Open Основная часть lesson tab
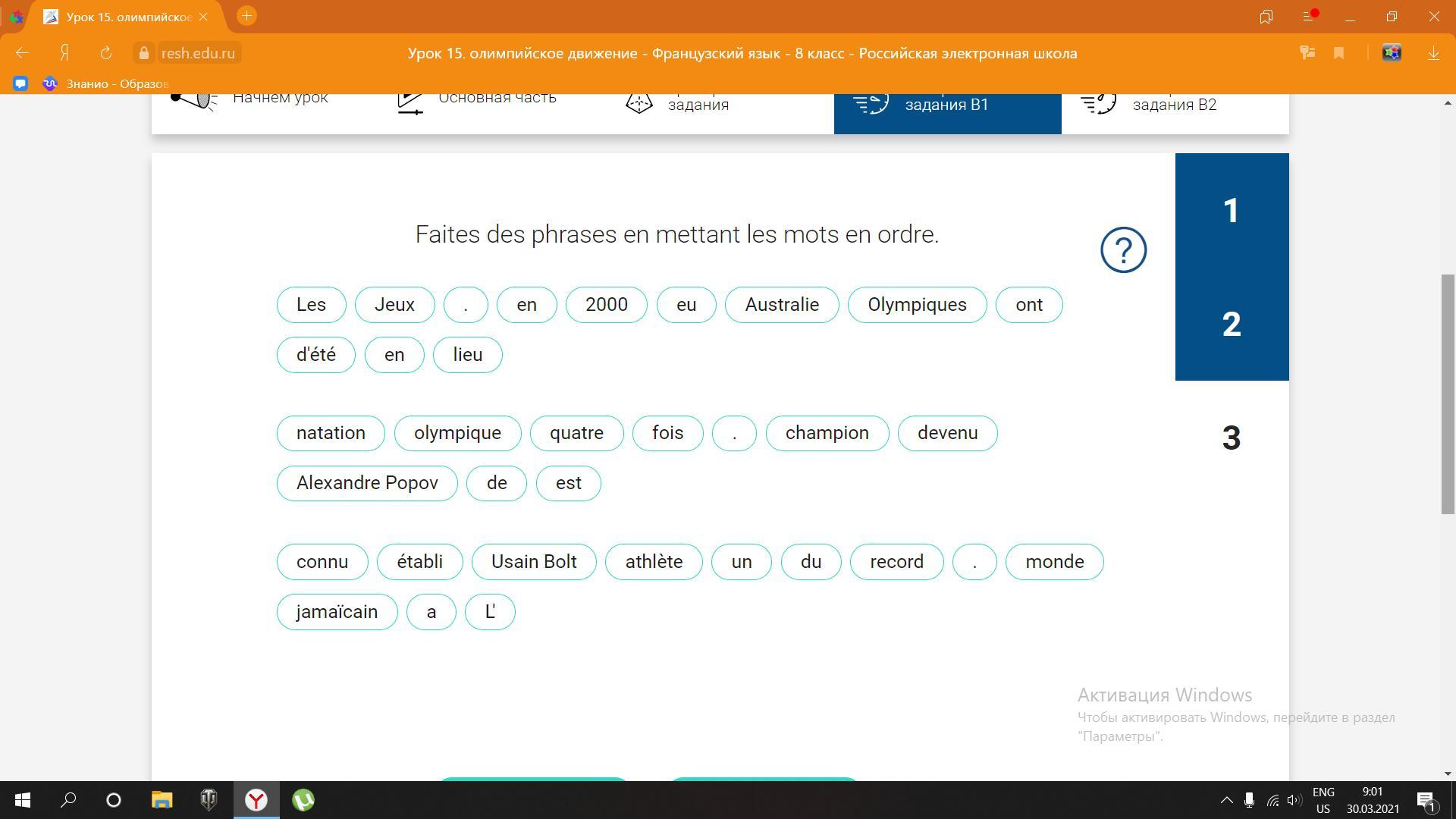Viewport: 1456px width, 819px height. [497, 98]
